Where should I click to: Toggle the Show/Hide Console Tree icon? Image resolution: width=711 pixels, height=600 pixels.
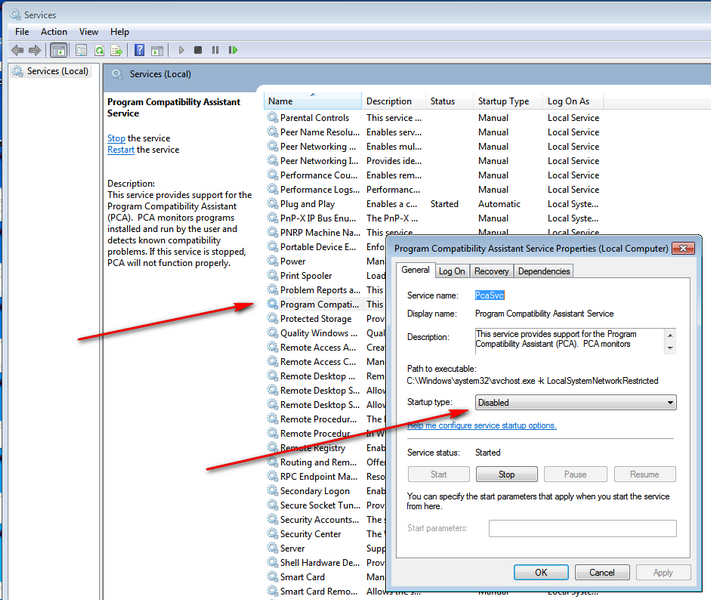point(59,50)
